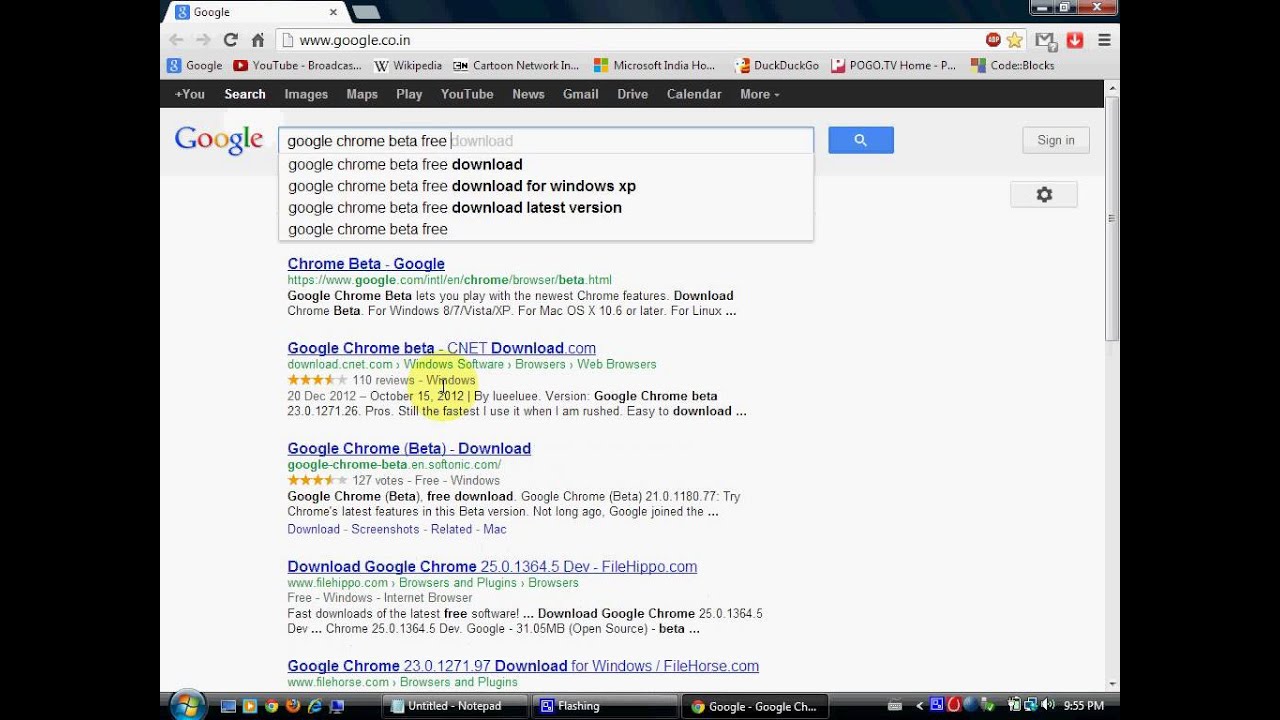Open 'Google Chrome (Beta) - Download' result
The width and height of the screenshot is (1280, 720).
(x=409, y=448)
